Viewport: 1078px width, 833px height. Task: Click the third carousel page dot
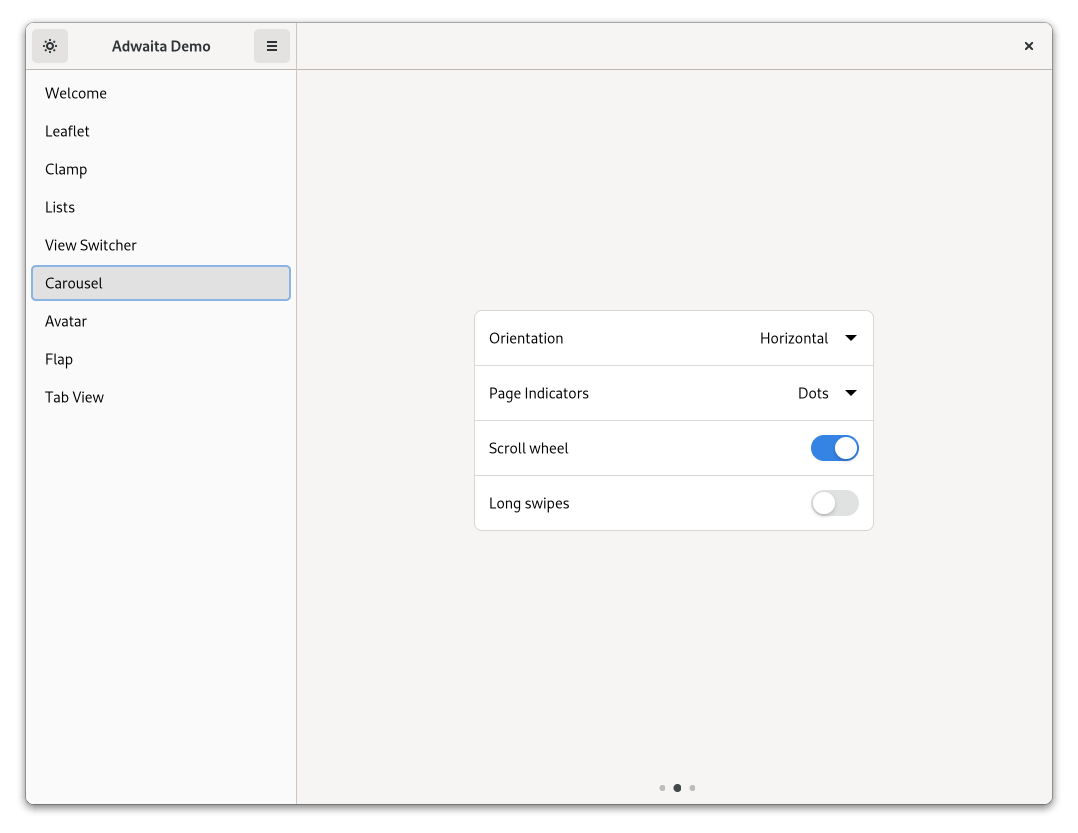click(692, 788)
